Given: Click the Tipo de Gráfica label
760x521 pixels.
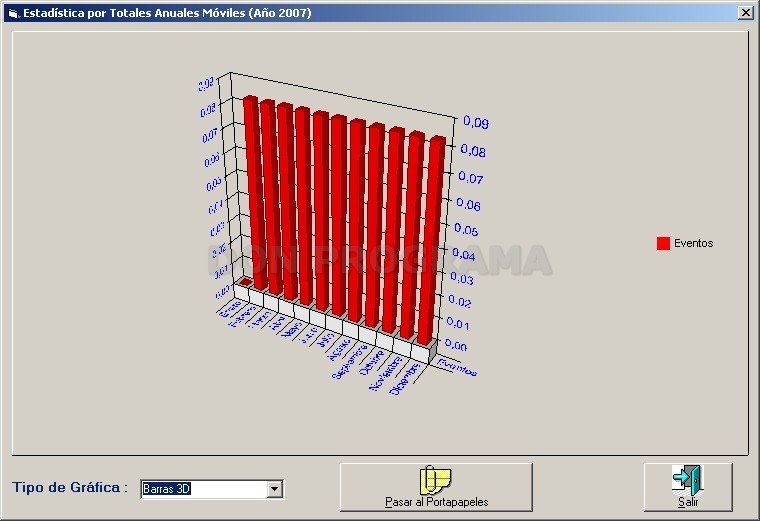Looking at the screenshot, I should pos(70,488).
